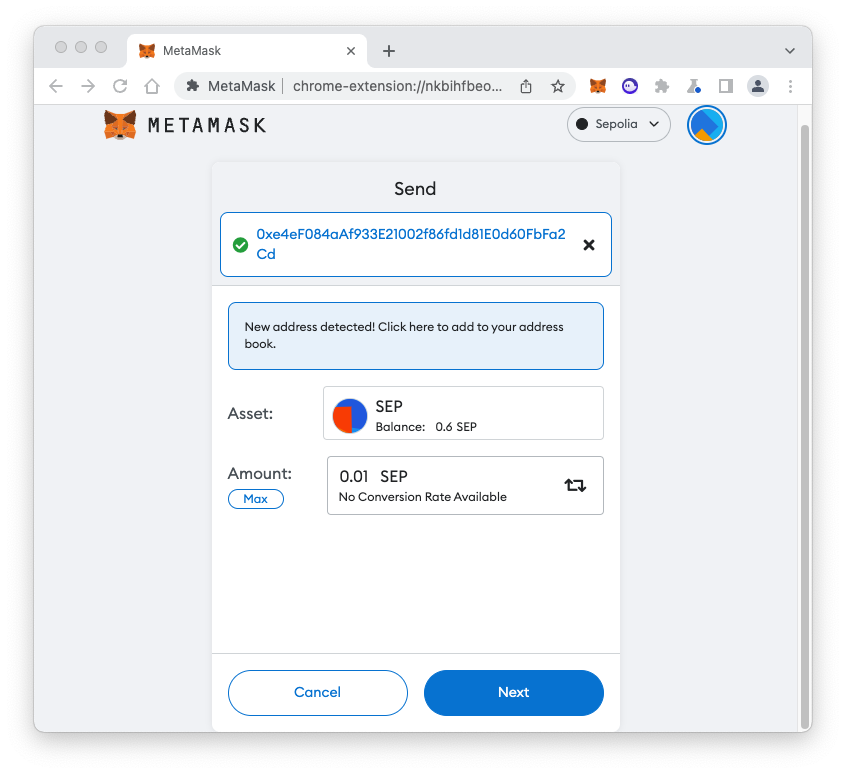Open a new browser tab

click(389, 51)
